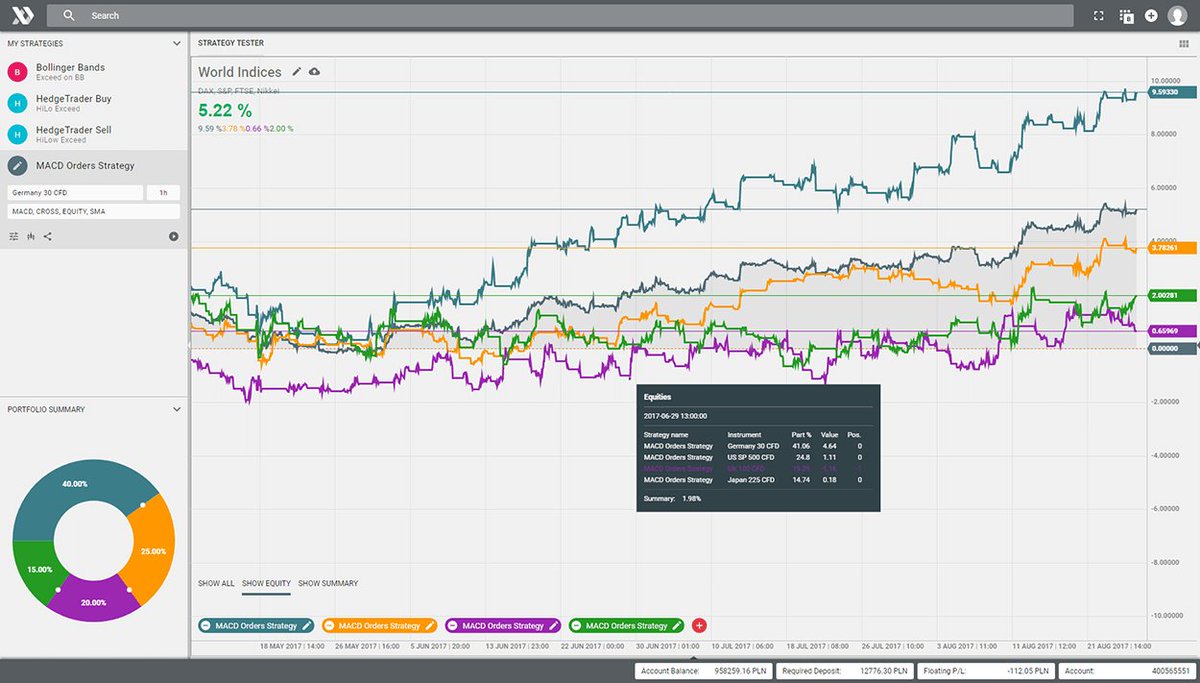
Task: Remove the purple MACD Orders Strategy chip minus
Action: pos(453,626)
